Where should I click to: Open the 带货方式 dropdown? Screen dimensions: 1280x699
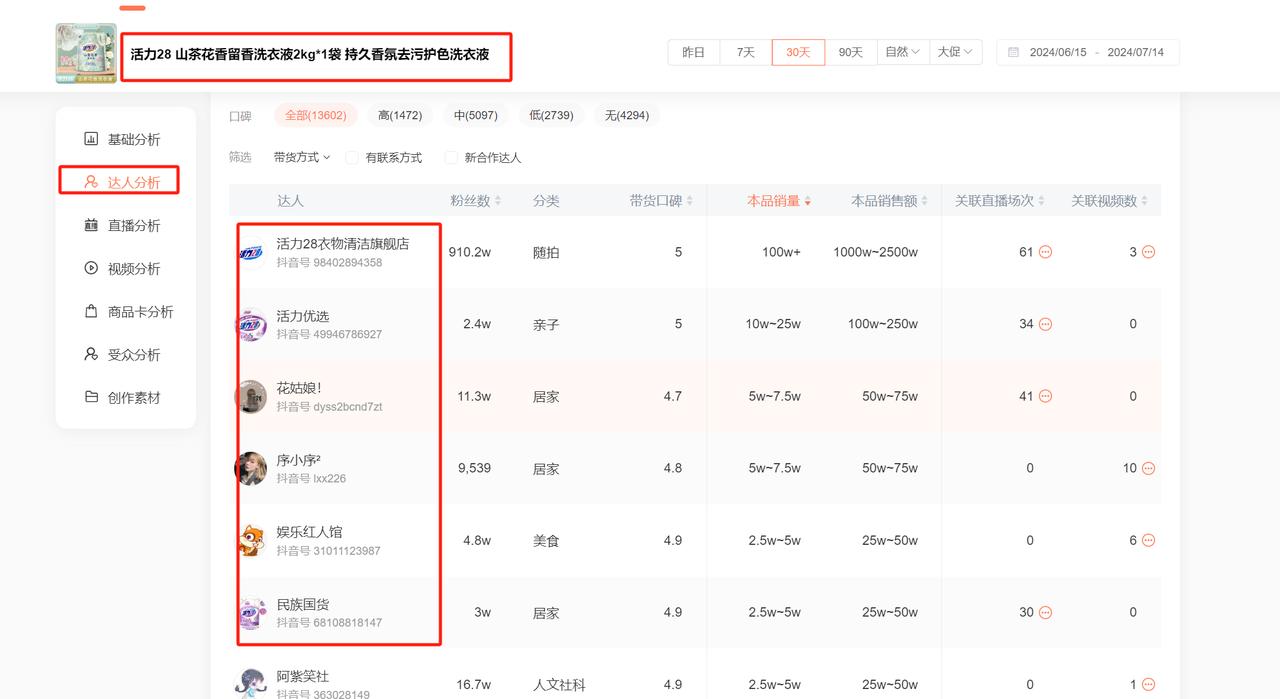[x=299, y=157]
